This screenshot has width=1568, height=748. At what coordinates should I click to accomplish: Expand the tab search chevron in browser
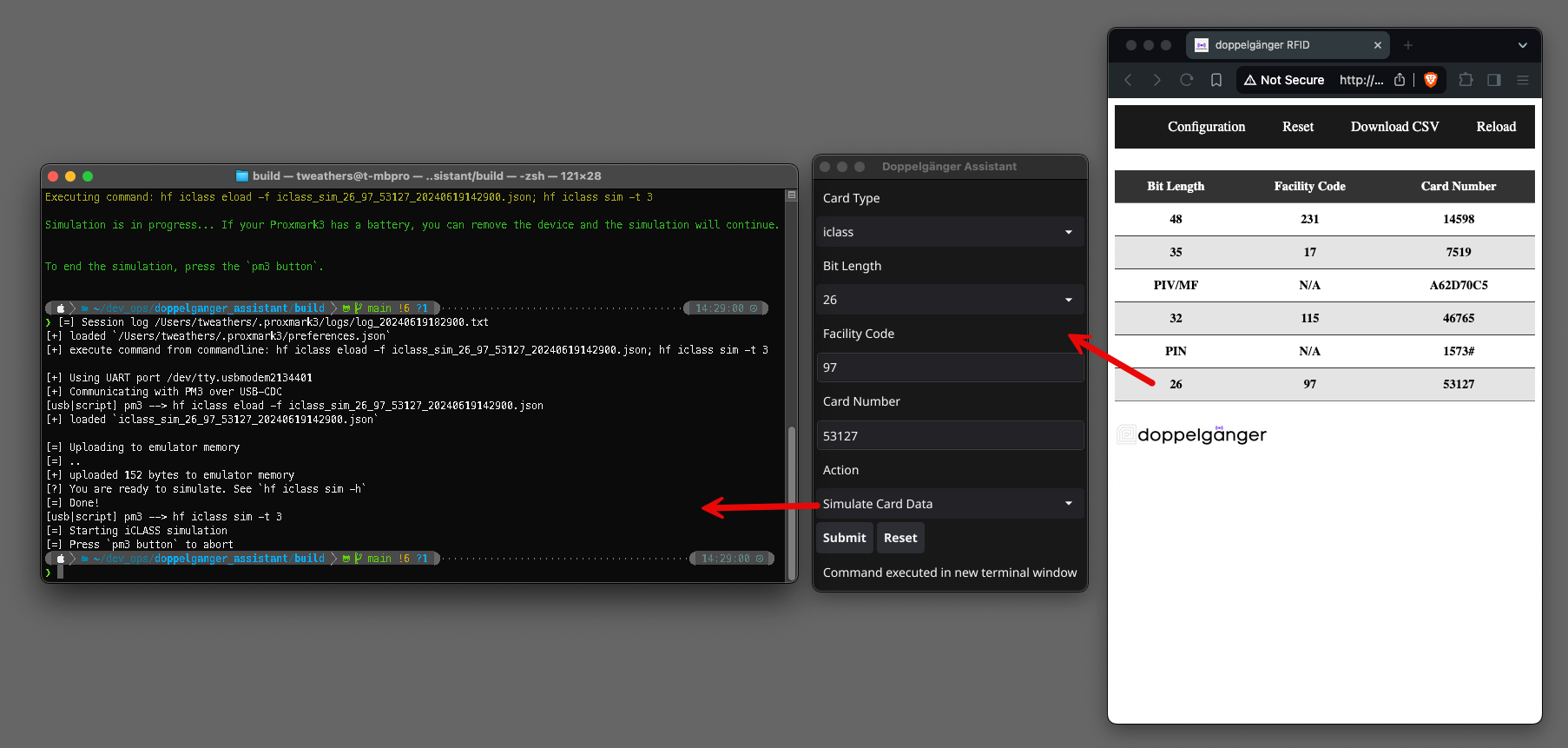[1523, 45]
